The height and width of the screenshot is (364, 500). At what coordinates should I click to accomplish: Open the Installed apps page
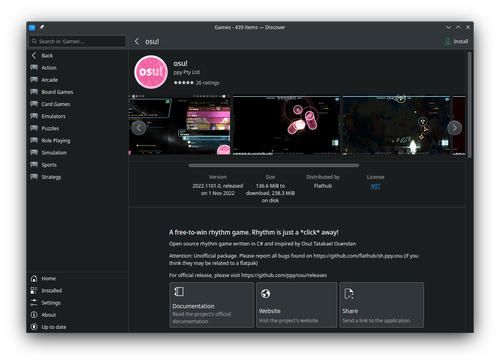coord(77,291)
